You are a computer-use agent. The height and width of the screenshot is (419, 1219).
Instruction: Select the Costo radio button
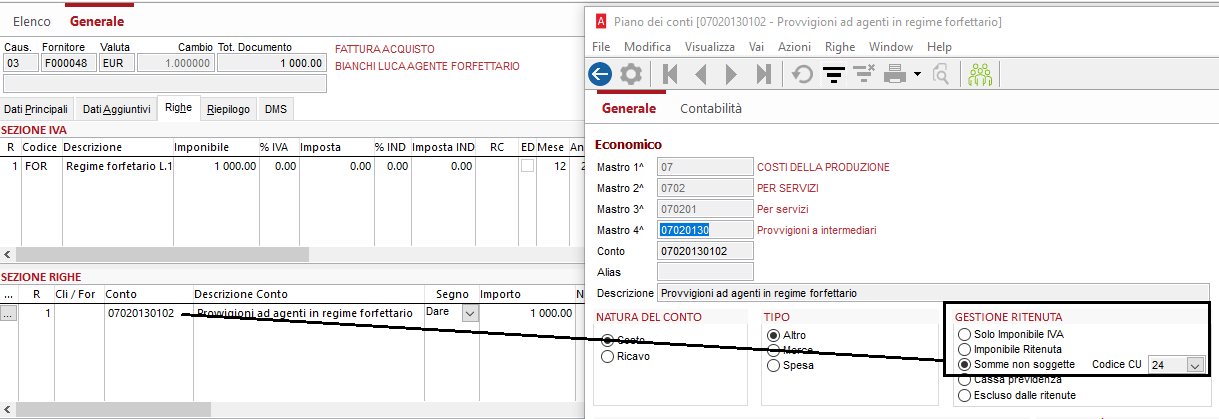coord(607,340)
